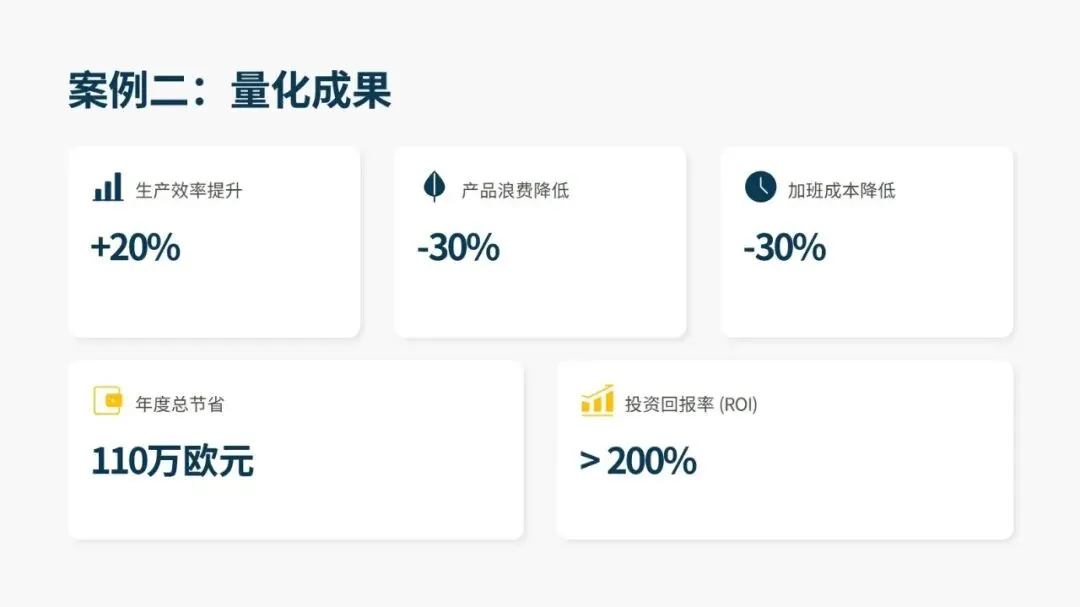
Task: Select the -30% value under 加班成本降低
Action: [x=784, y=247]
